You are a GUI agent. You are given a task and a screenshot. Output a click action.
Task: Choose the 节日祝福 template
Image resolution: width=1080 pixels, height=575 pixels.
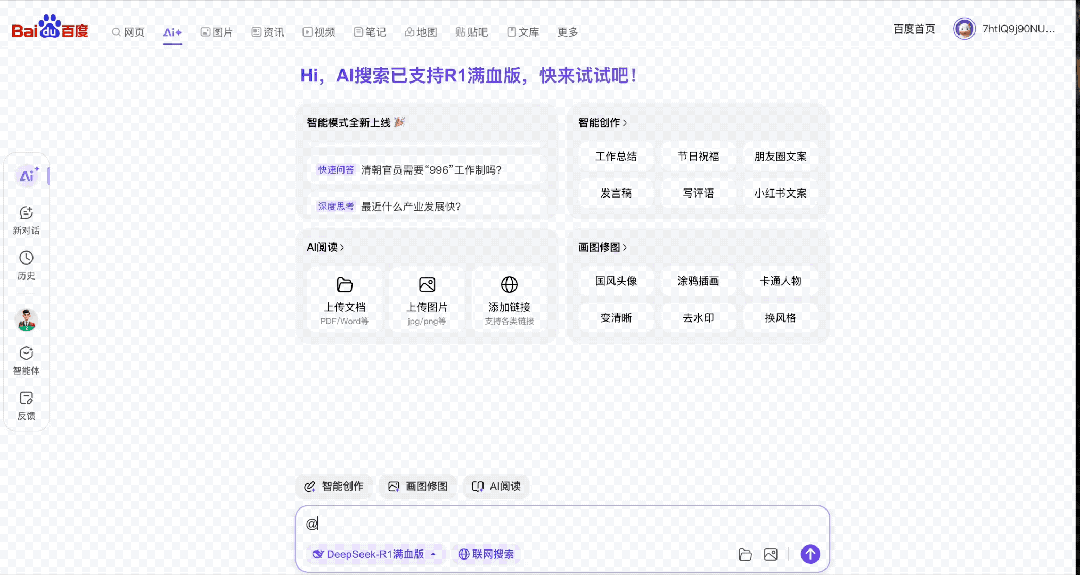(698, 156)
